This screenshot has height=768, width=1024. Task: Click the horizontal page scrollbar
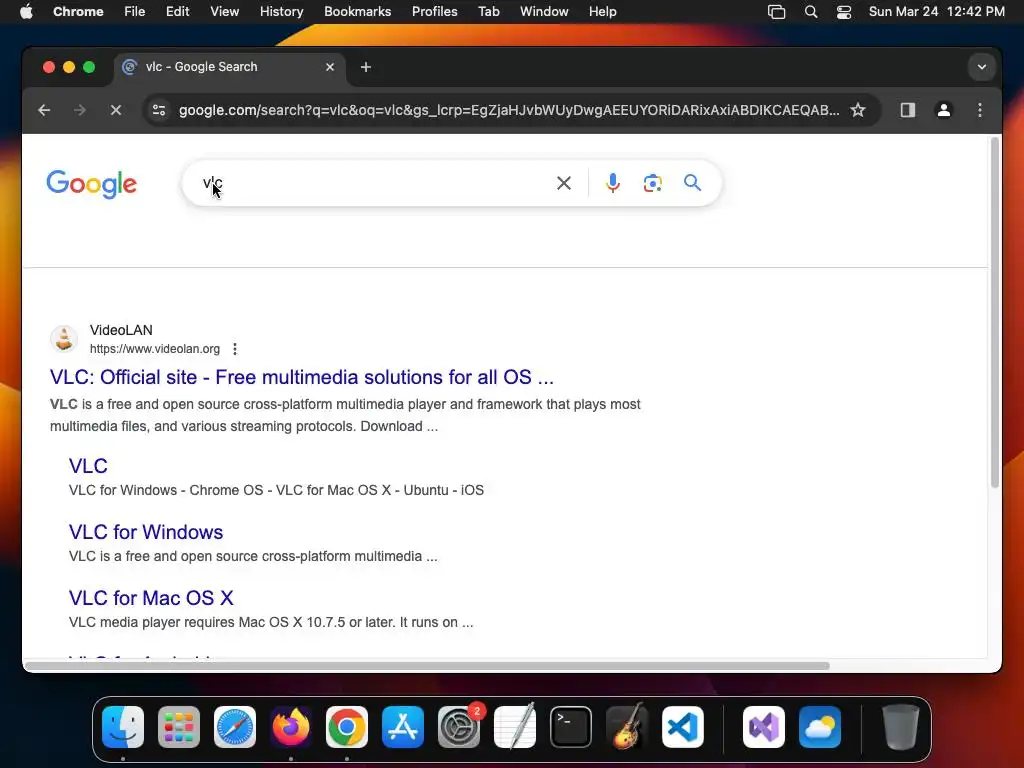point(427,666)
